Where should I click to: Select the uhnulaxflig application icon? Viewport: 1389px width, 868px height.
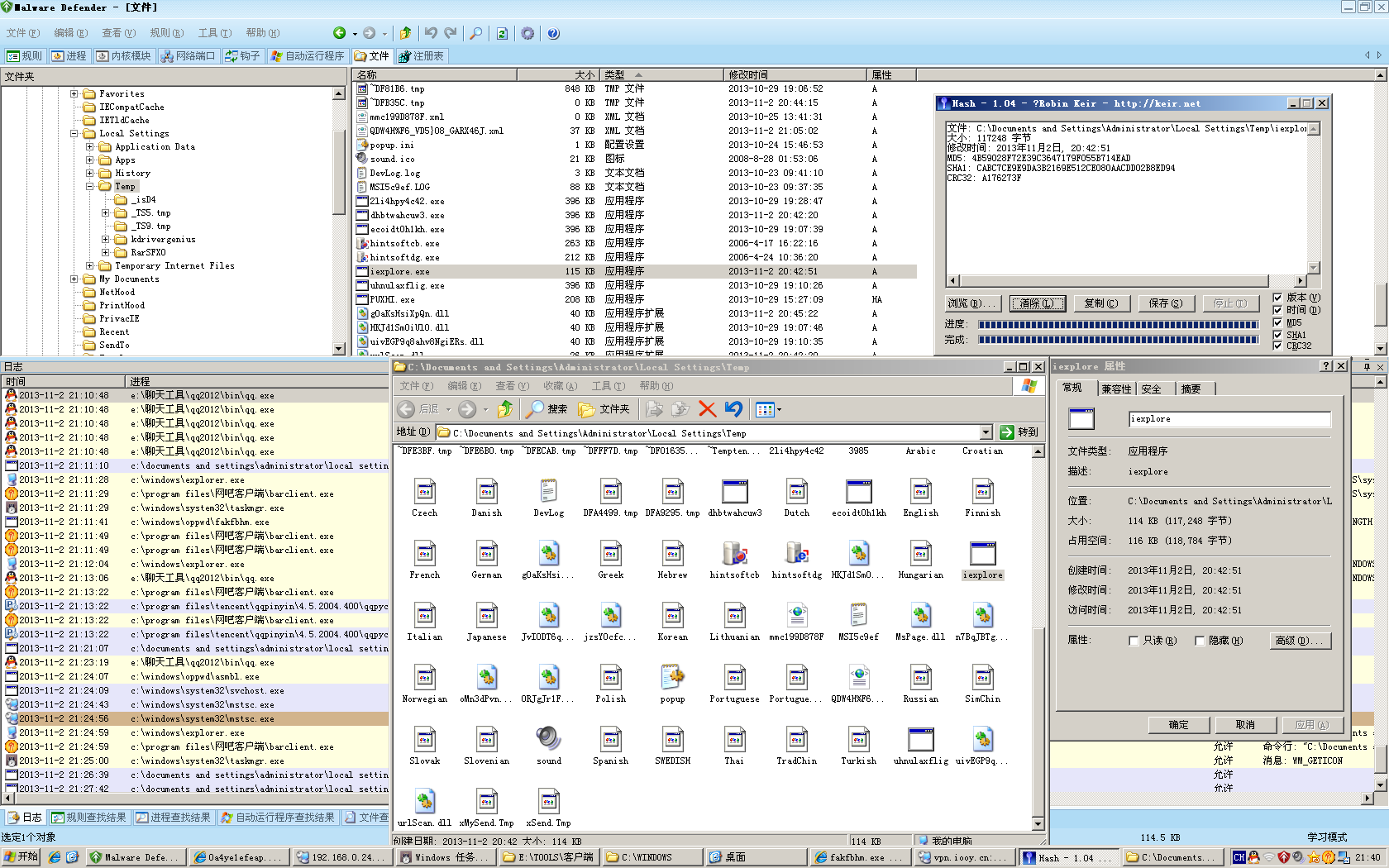pyautogui.click(x=920, y=738)
